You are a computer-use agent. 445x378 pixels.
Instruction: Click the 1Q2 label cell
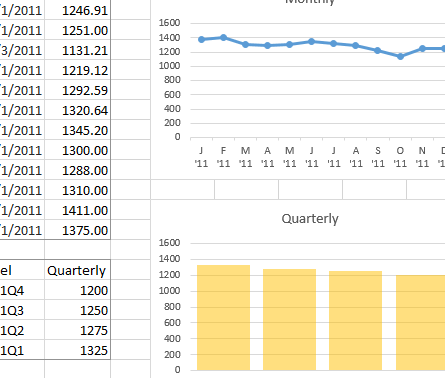click(x=22, y=330)
